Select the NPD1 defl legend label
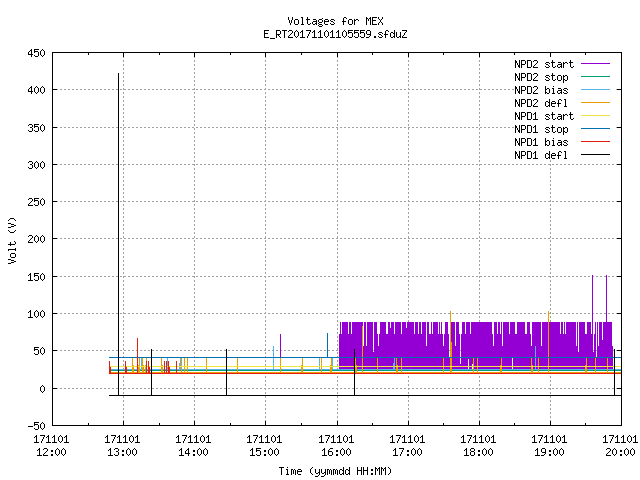 (x=541, y=155)
